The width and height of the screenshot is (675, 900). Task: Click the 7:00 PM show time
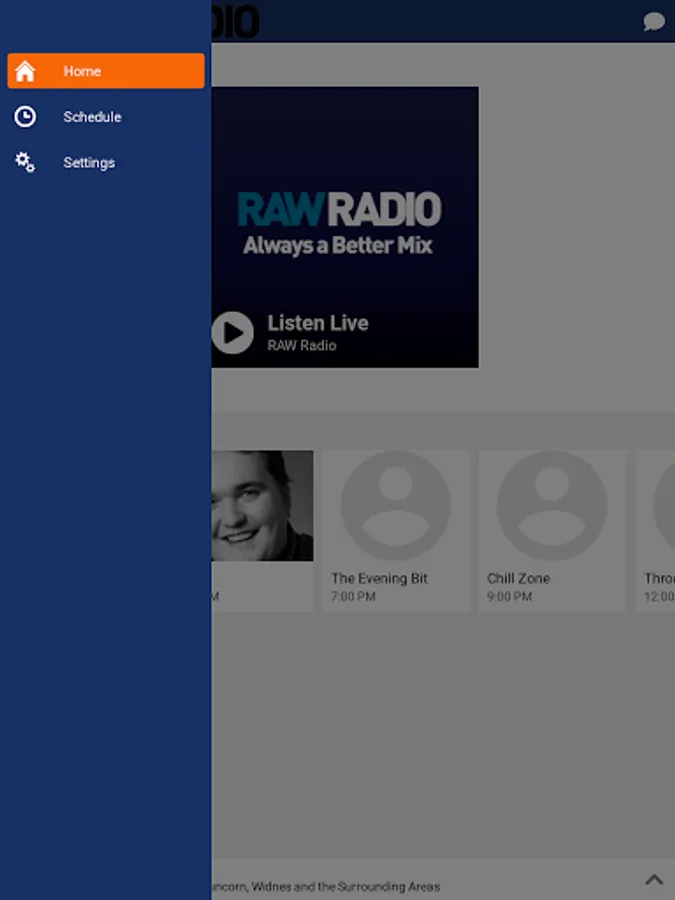tap(353, 596)
